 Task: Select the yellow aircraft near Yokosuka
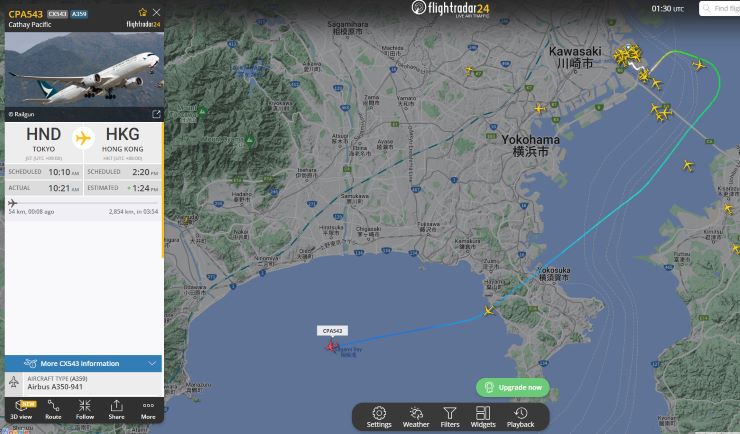point(489,311)
